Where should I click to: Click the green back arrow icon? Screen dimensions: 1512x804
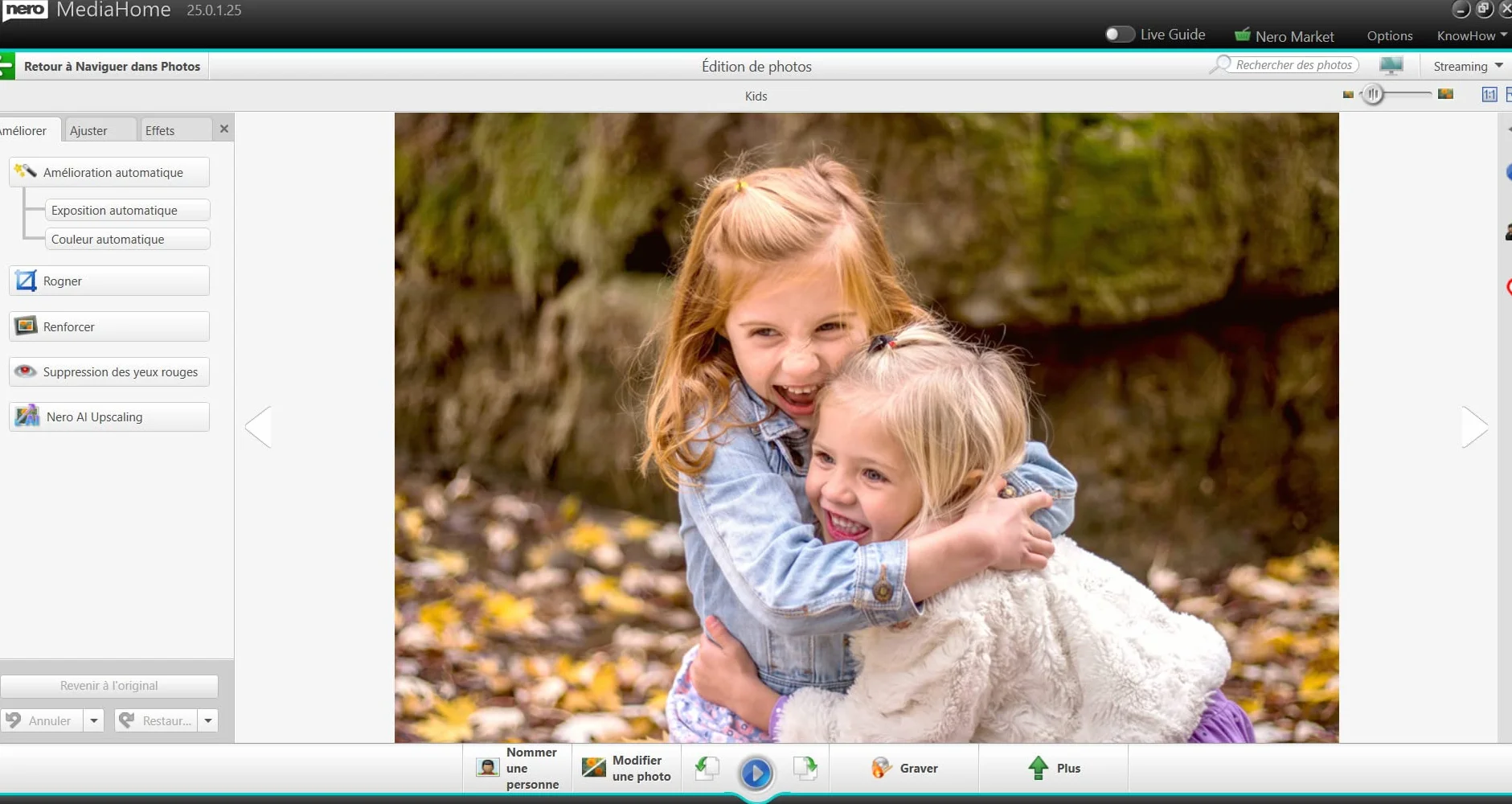click(6, 66)
